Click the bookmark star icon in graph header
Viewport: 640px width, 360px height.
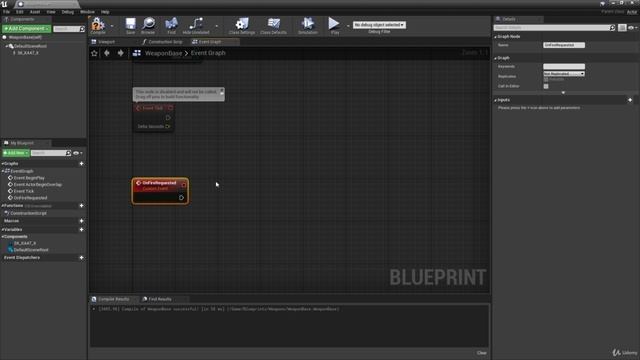94,53
